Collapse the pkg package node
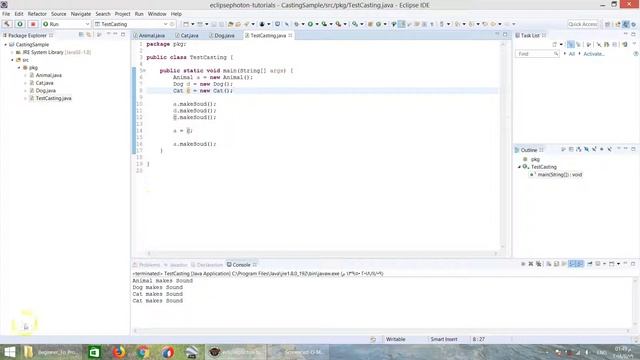Screen dimensions: 640x360 [x=19, y=68]
